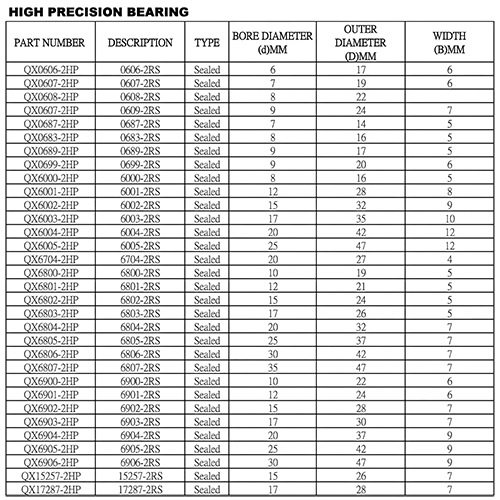The width and height of the screenshot is (500, 500).
Task: Select the empty width cell for QX0608-2HP
Action: tap(449, 97)
